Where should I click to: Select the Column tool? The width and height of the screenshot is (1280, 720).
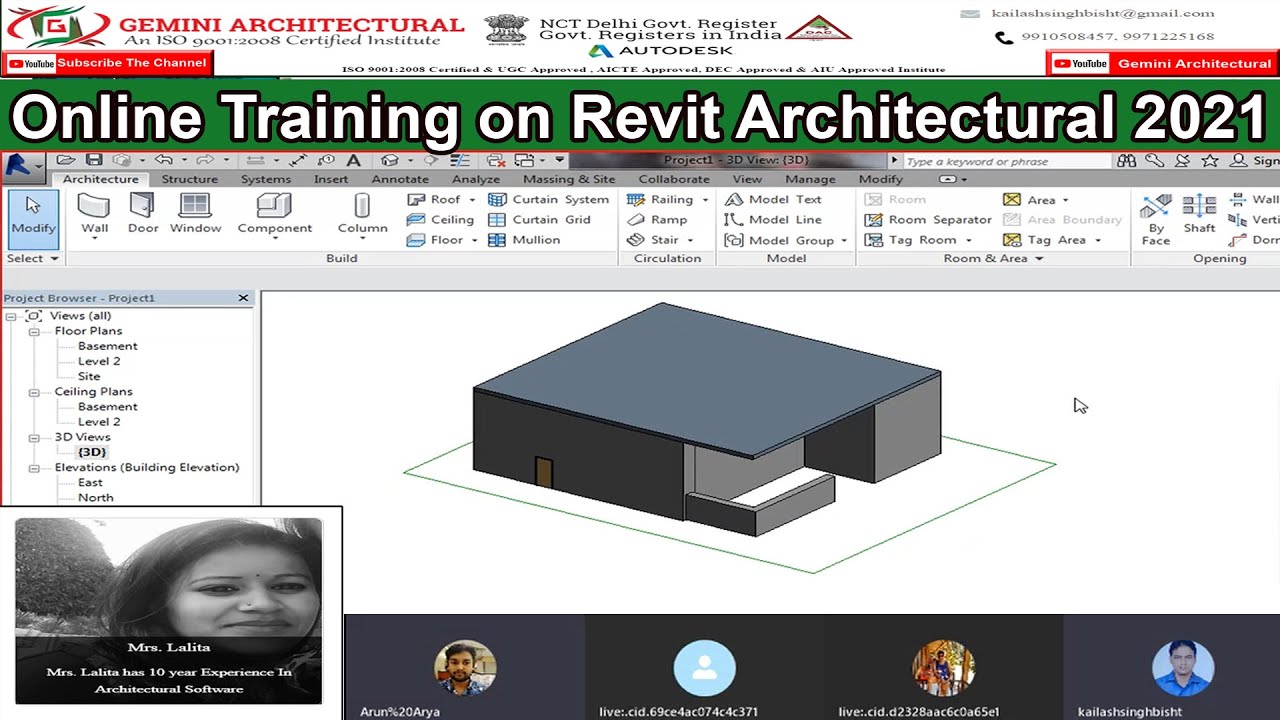tap(362, 215)
